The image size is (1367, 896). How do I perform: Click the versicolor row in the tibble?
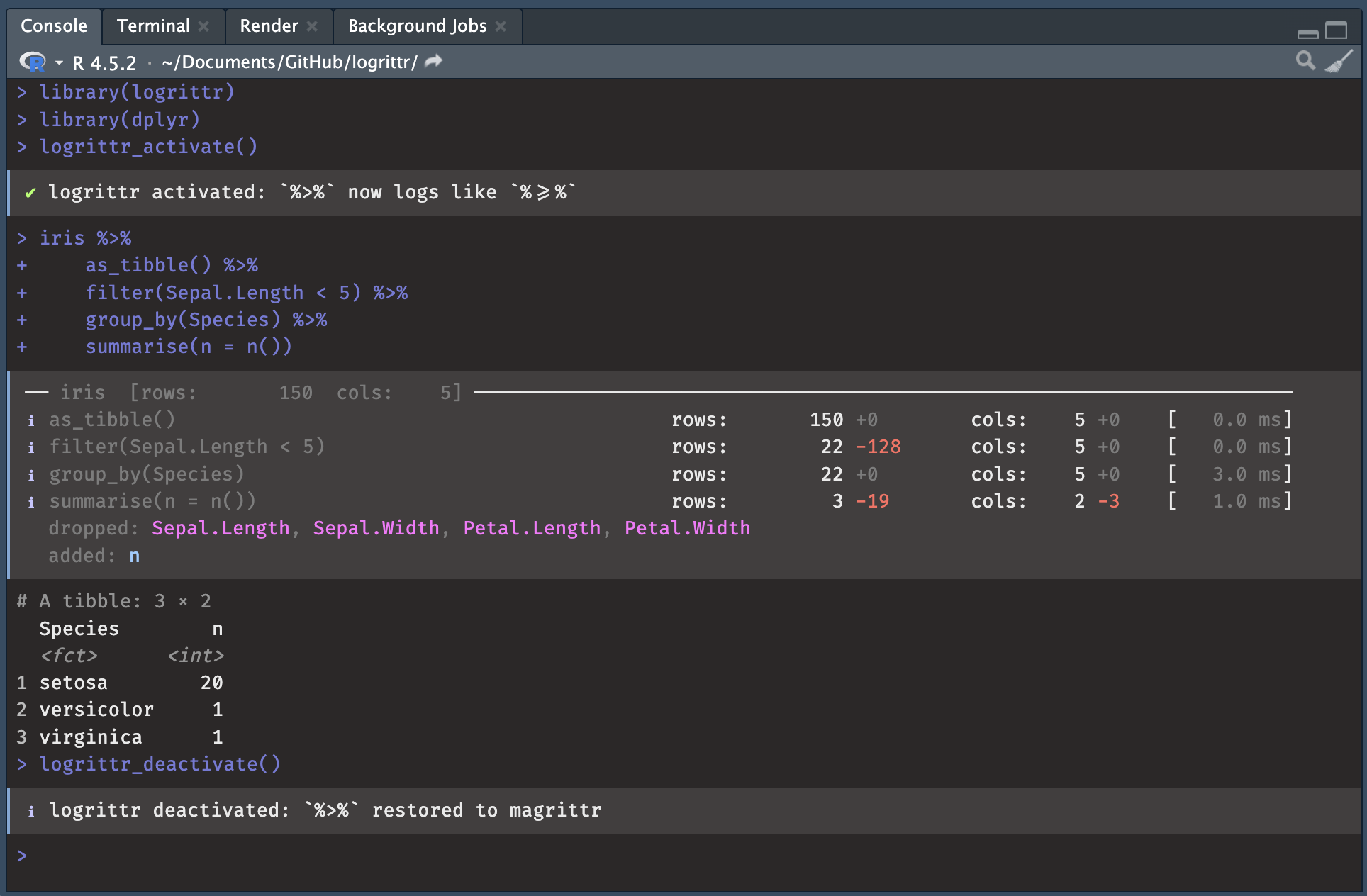(120, 710)
